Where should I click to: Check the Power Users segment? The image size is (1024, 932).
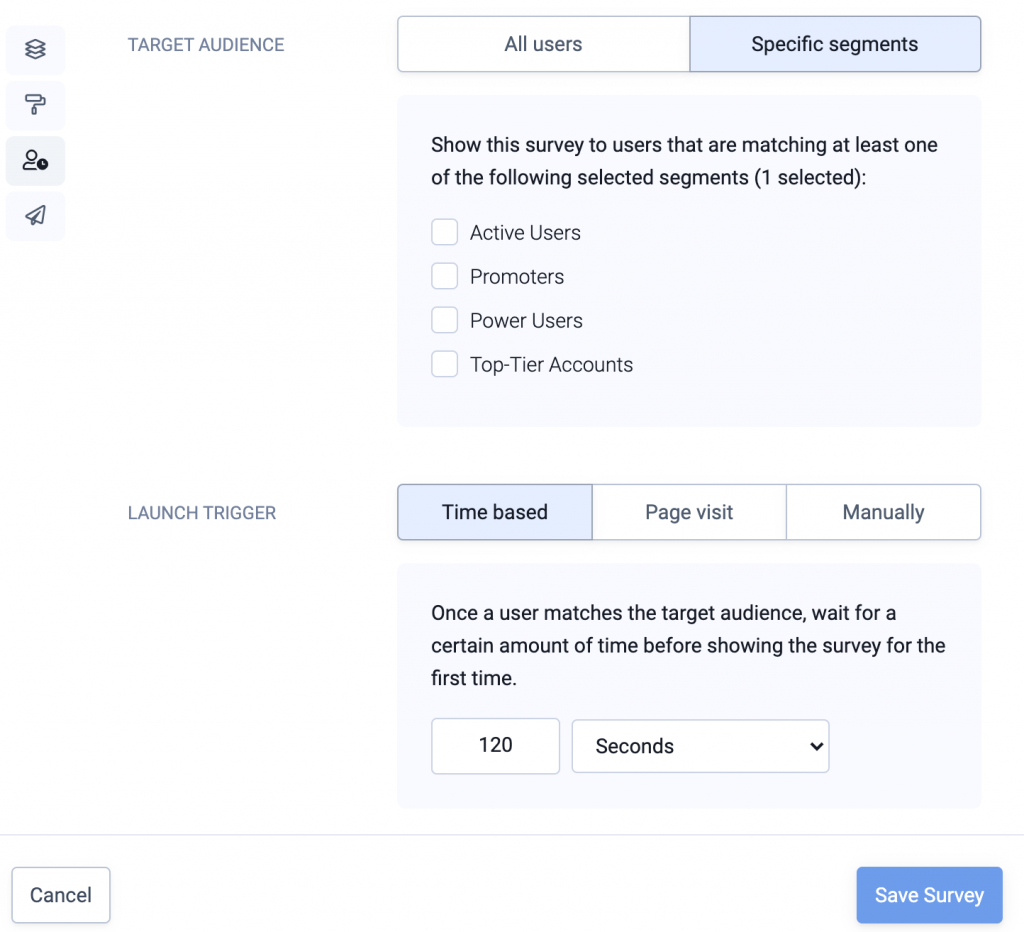pyautogui.click(x=444, y=320)
